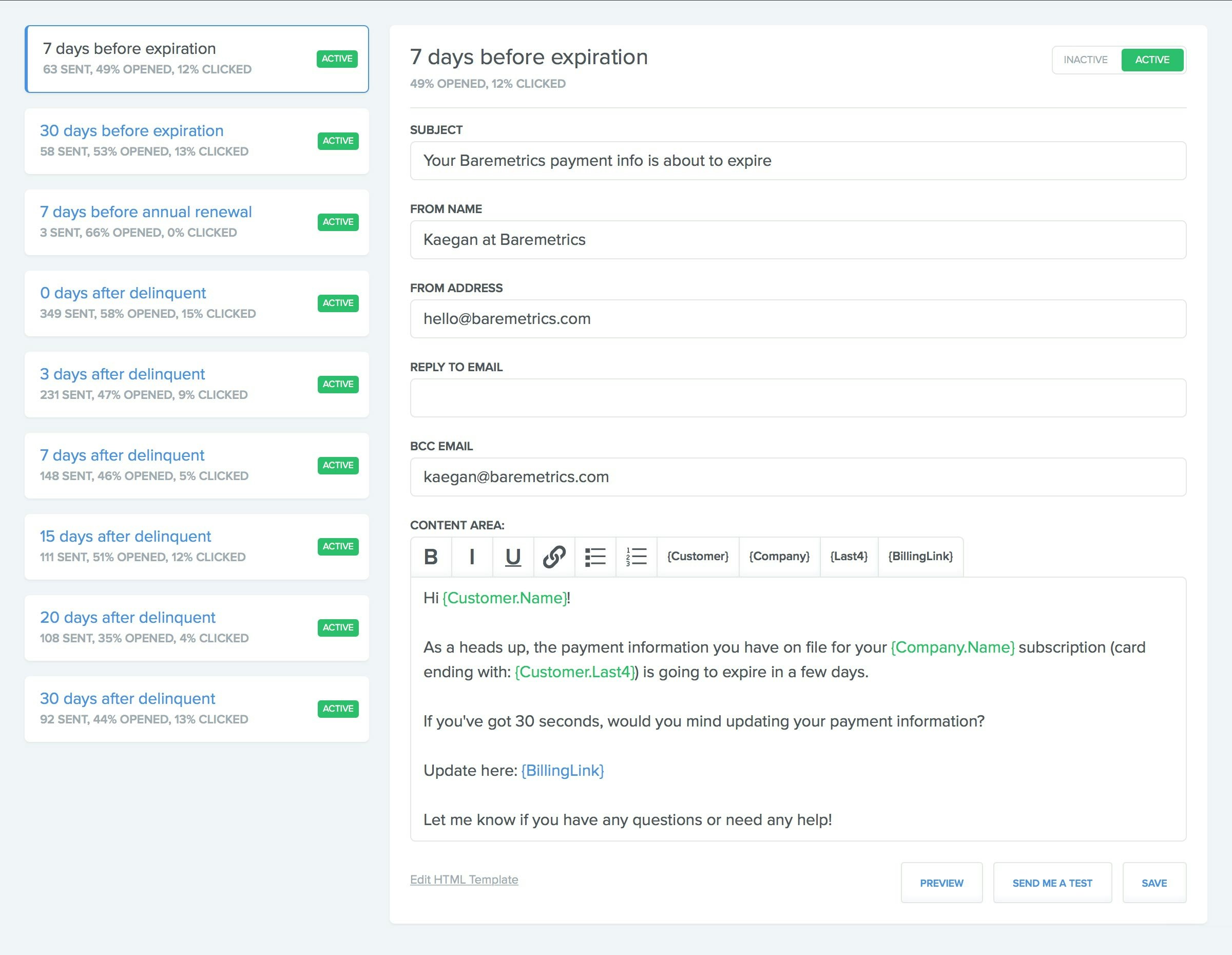This screenshot has width=1232, height=955.
Task: Click into the Reply To Email field
Action: (798, 398)
